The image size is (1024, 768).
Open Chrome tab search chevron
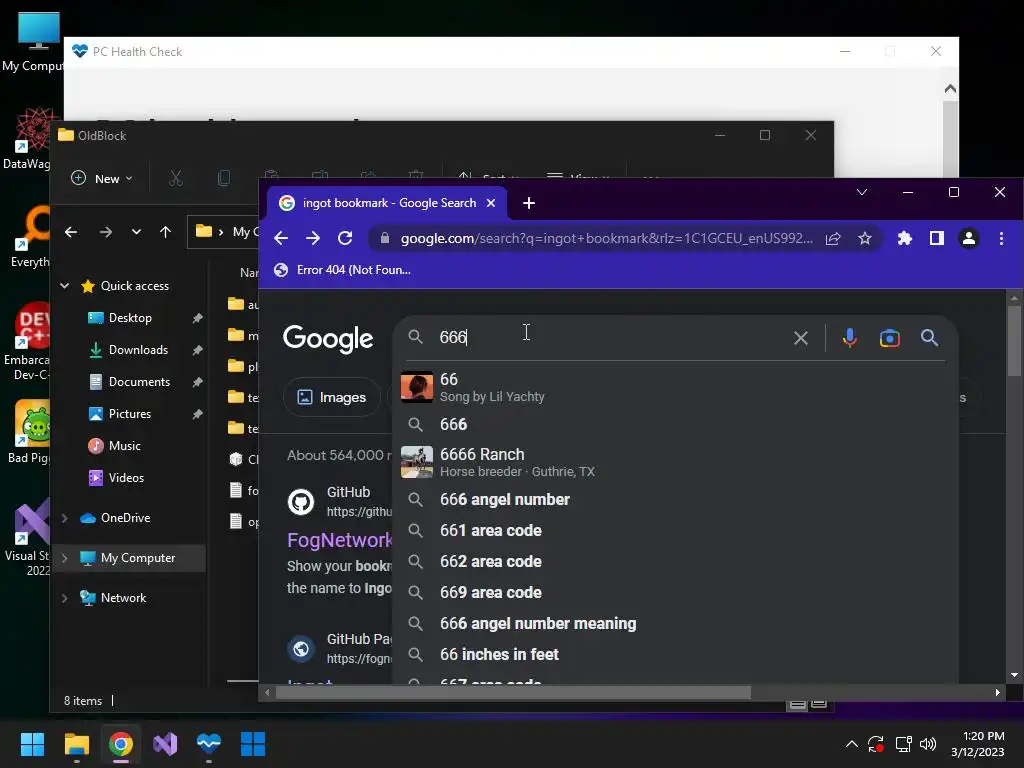pyautogui.click(x=862, y=192)
